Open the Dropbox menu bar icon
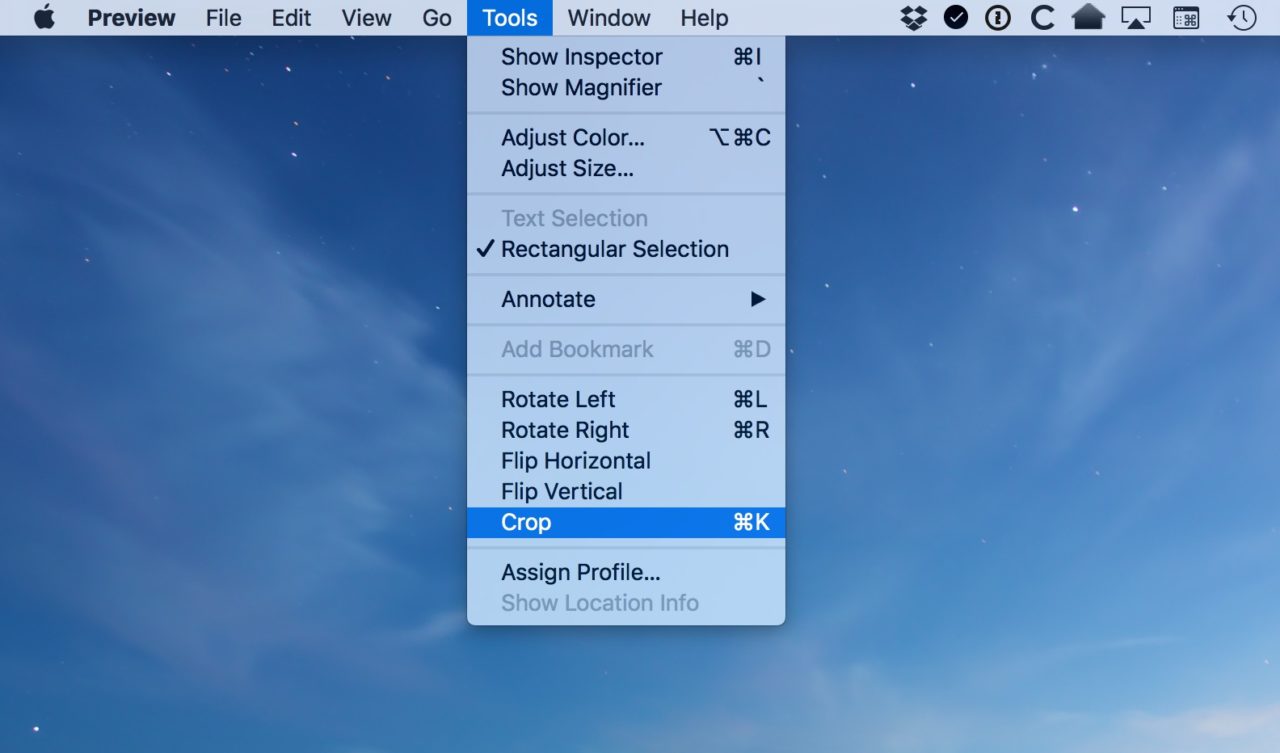 coord(913,17)
